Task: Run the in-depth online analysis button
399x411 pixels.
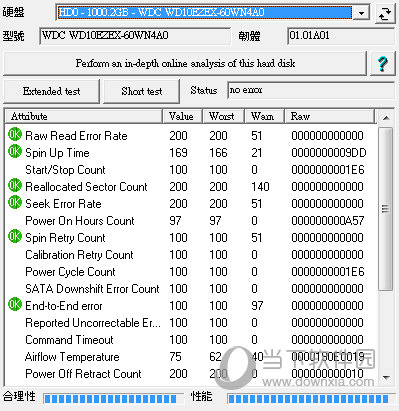Action: click(185, 63)
